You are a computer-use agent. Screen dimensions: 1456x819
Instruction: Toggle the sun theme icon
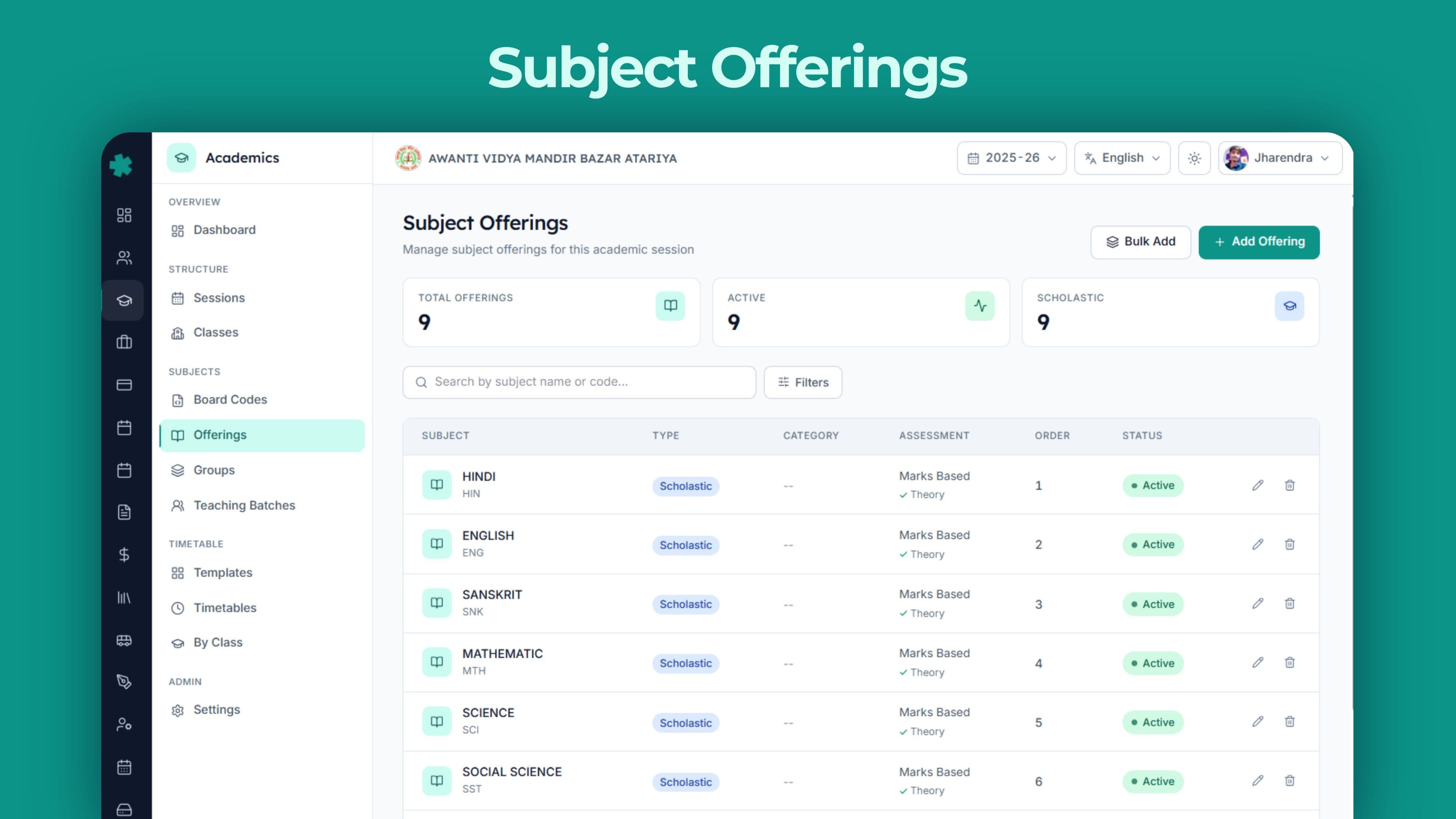[x=1194, y=158]
